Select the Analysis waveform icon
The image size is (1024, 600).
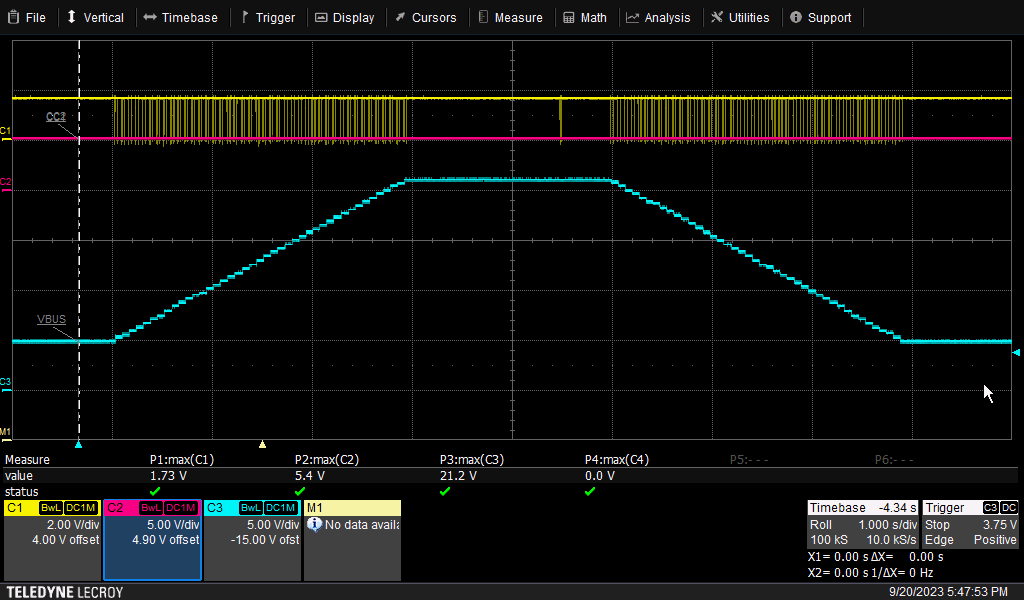[631, 16]
